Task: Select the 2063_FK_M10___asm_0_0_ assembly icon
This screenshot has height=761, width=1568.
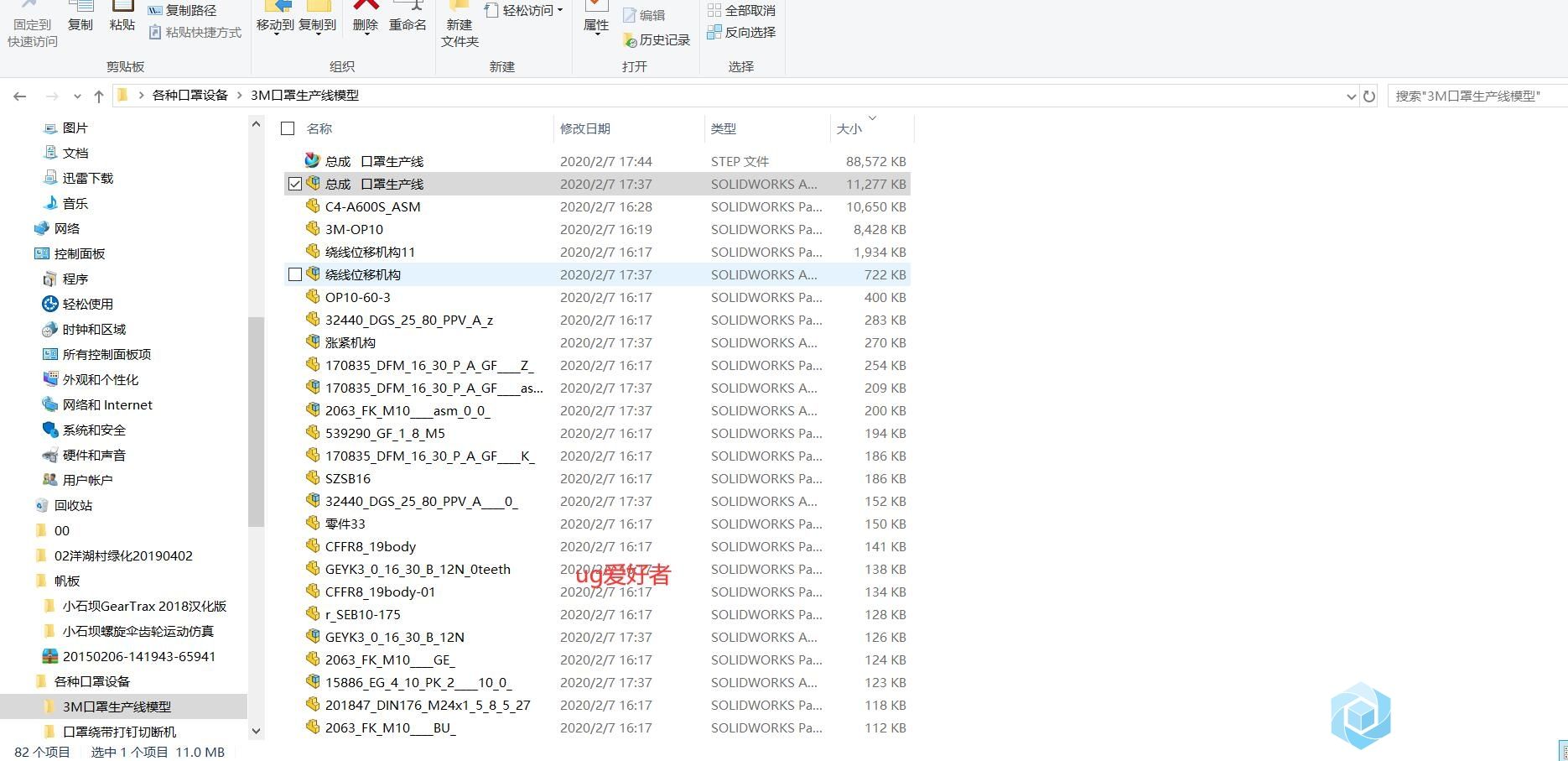Action: pyautogui.click(x=313, y=409)
